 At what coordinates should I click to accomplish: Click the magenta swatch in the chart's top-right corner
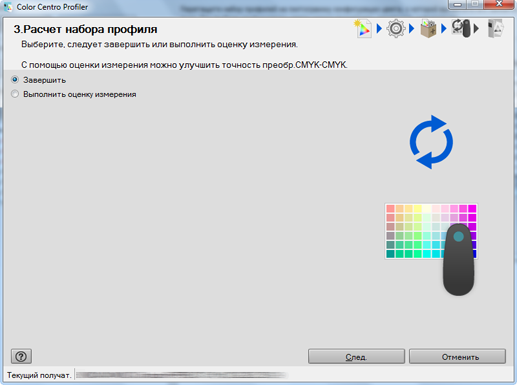click(x=472, y=209)
